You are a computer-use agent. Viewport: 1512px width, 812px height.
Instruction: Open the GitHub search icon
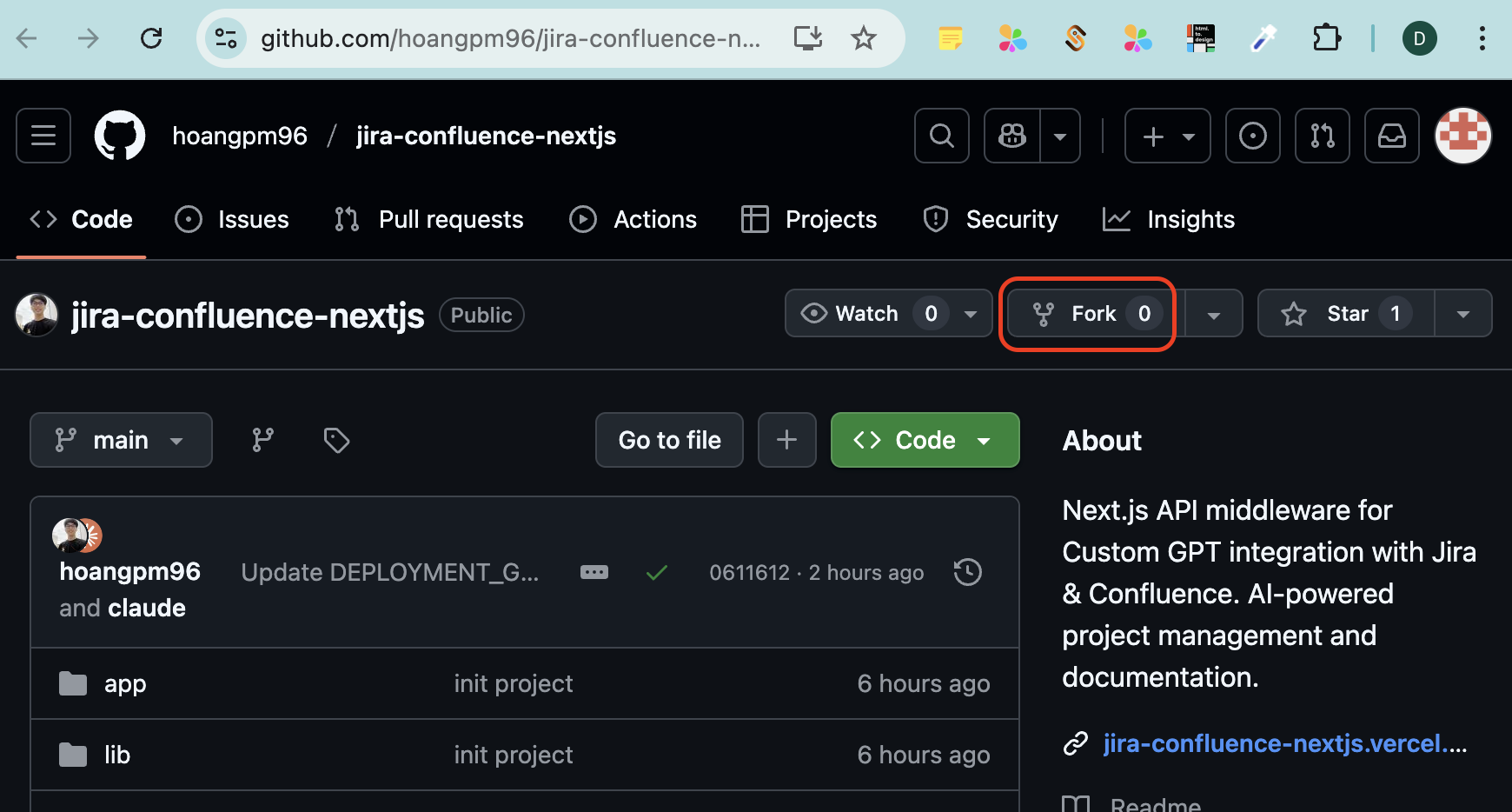[941, 136]
